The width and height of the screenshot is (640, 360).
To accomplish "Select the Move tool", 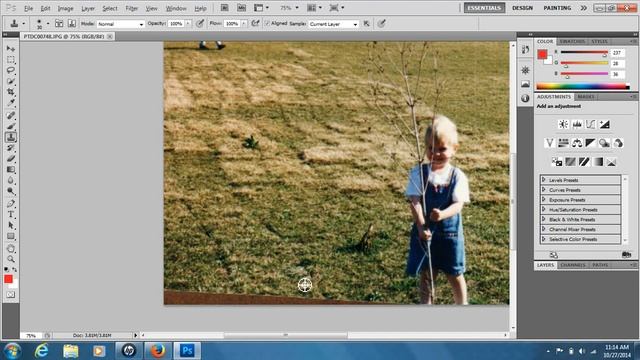I will point(11,49).
